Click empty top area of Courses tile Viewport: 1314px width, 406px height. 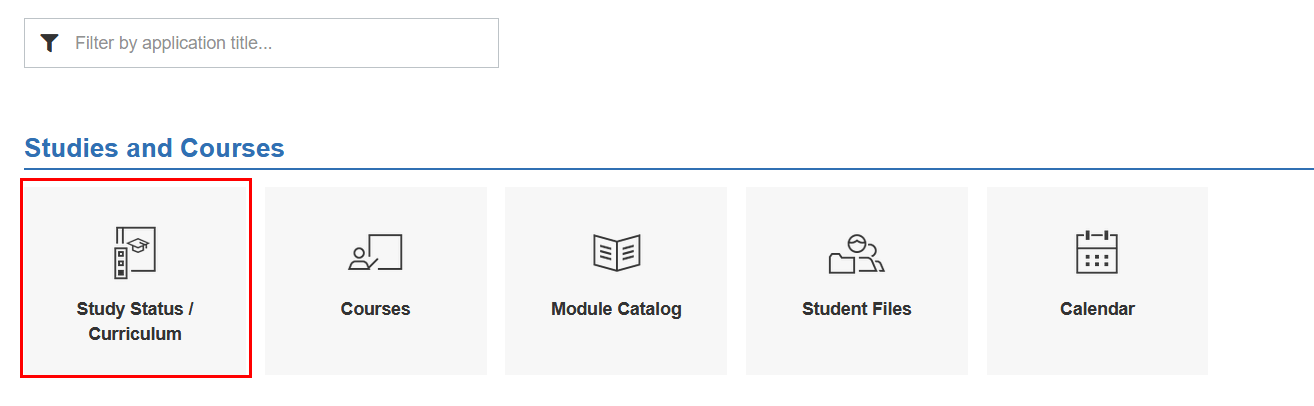[x=375, y=205]
